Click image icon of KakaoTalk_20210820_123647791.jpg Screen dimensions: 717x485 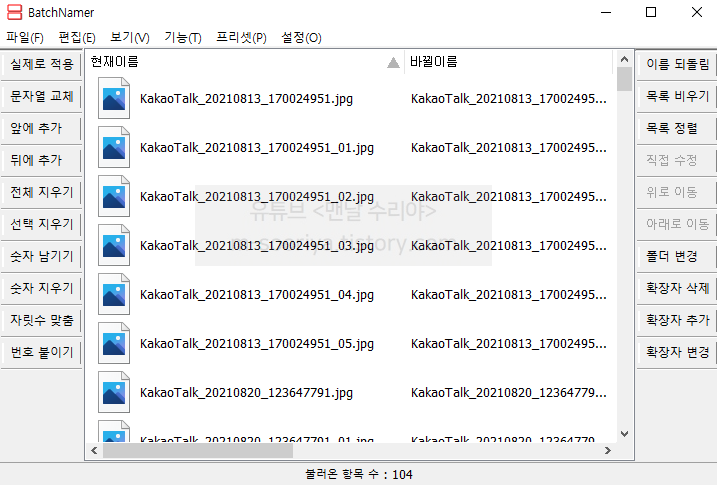(x=114, y=392)
